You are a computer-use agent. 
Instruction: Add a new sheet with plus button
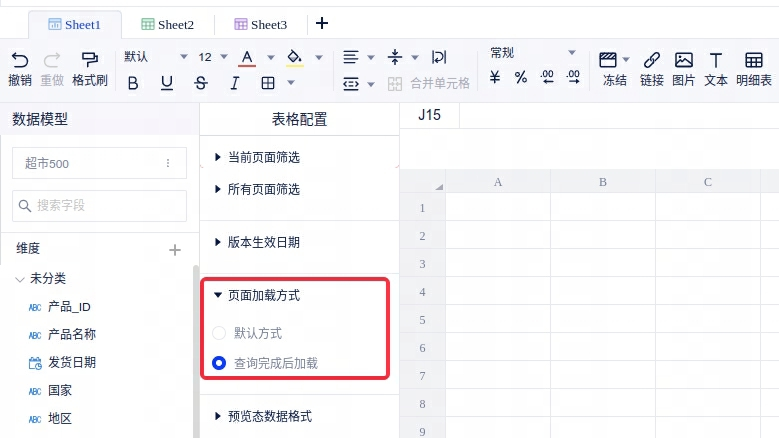321,23
